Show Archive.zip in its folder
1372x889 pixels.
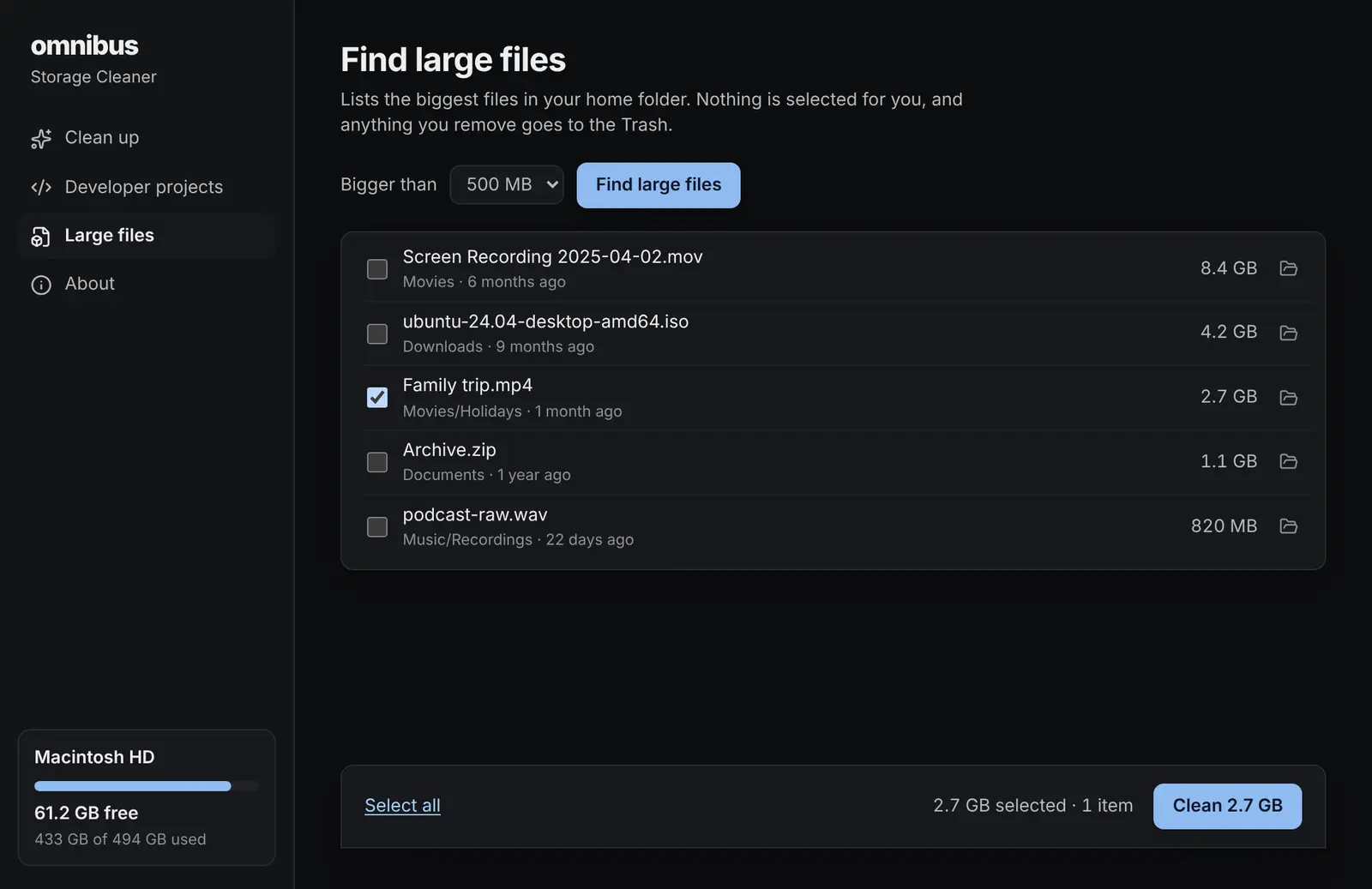(x=1288, y=461)
